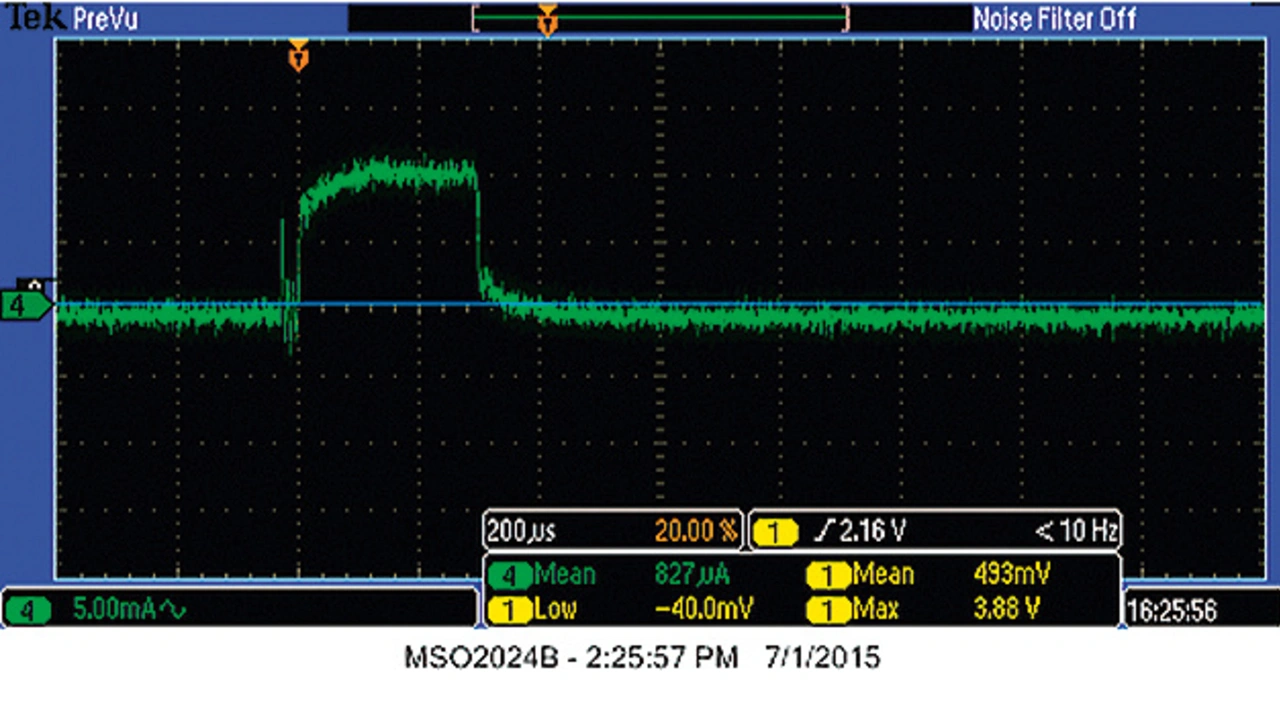Select the 200µs timebase readout
Screen dimensions: 1280x721
point(522,531)
